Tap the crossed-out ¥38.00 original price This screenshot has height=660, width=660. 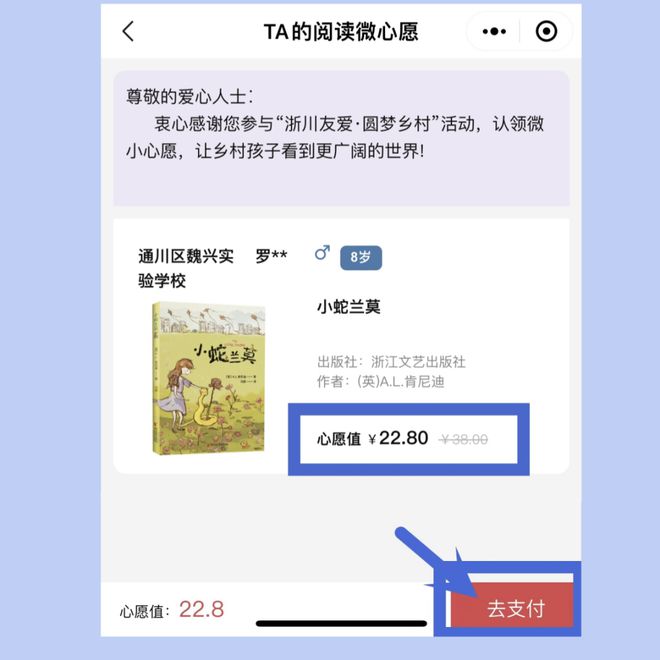463,440
